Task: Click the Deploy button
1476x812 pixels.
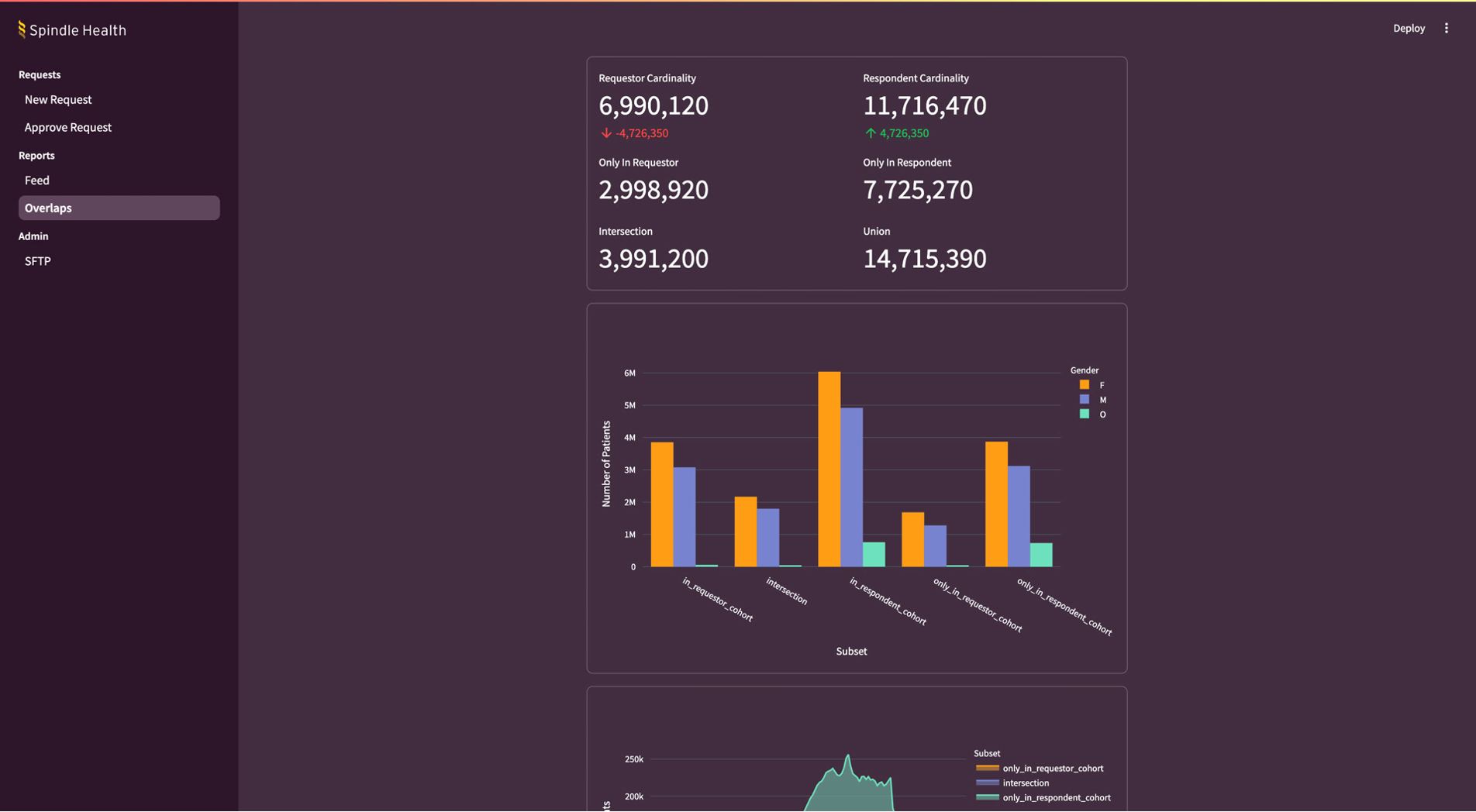Action: 1409,28
